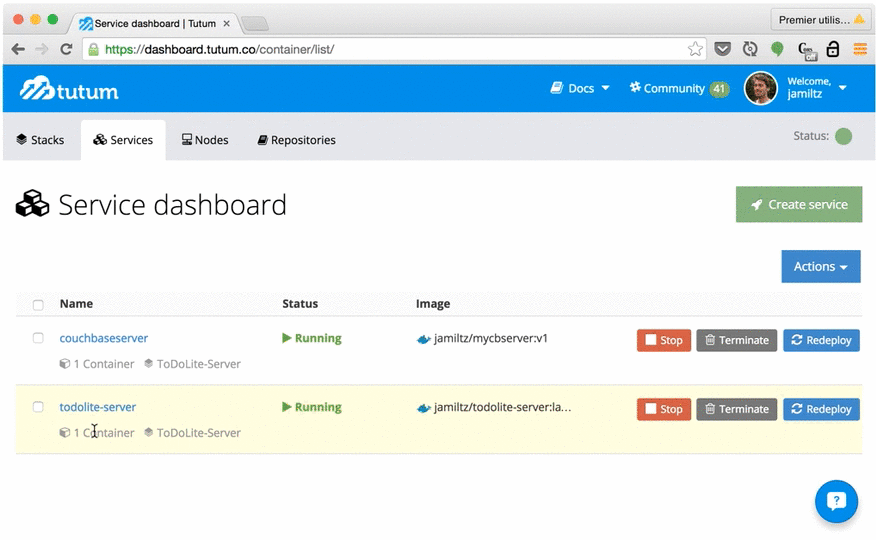Click the Image column header
This screenshot has height=540, width=876.
click(433, 304)
